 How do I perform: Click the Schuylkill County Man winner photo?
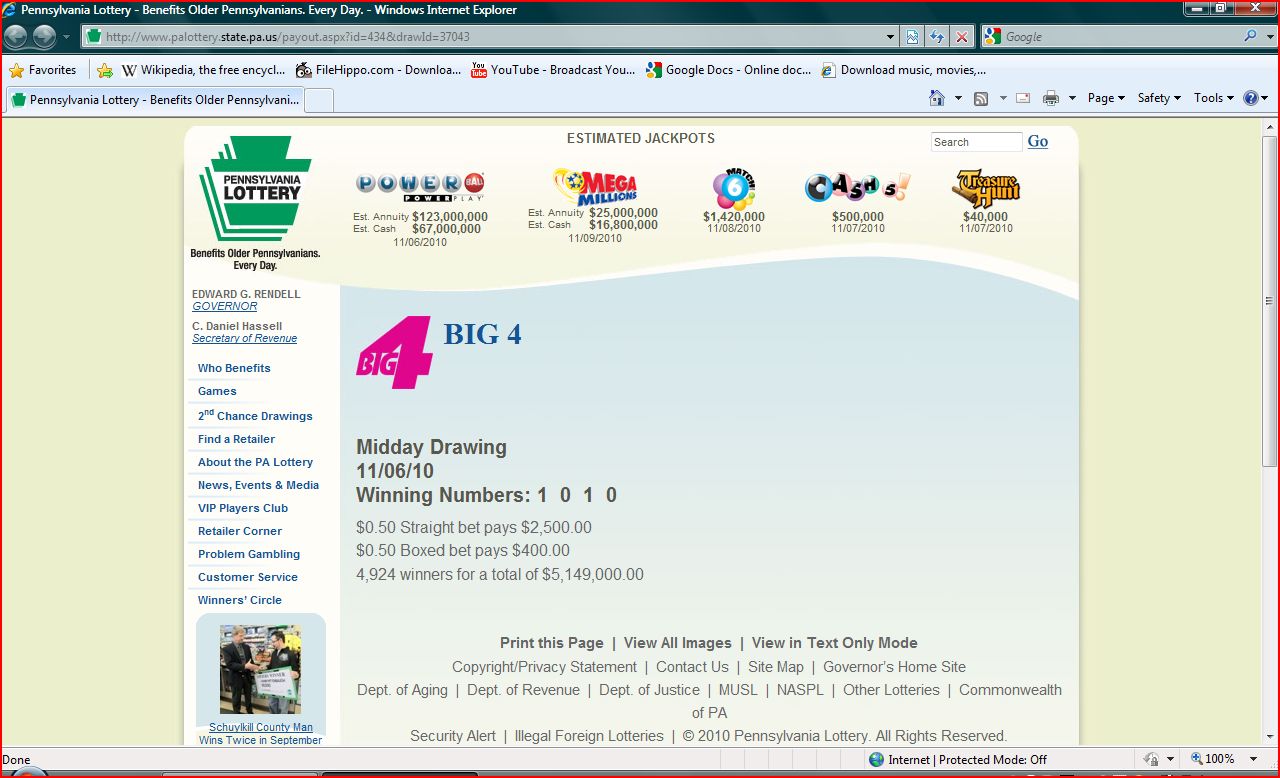click(x=260, y=669)
